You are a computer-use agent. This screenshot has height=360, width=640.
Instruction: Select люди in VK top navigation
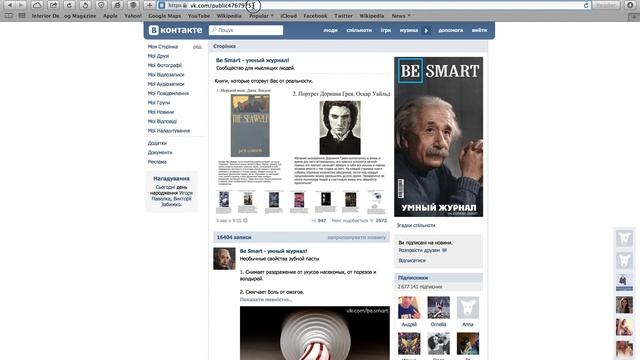(x=330, y=30)
